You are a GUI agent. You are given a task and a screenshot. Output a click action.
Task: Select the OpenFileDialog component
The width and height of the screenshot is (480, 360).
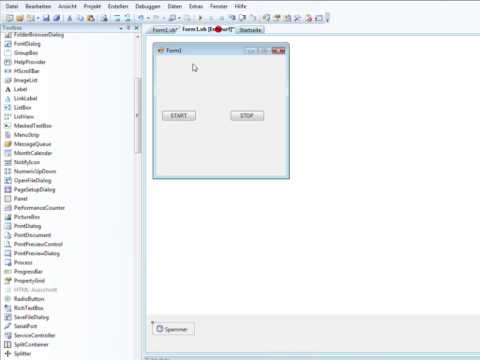(32, 180)
